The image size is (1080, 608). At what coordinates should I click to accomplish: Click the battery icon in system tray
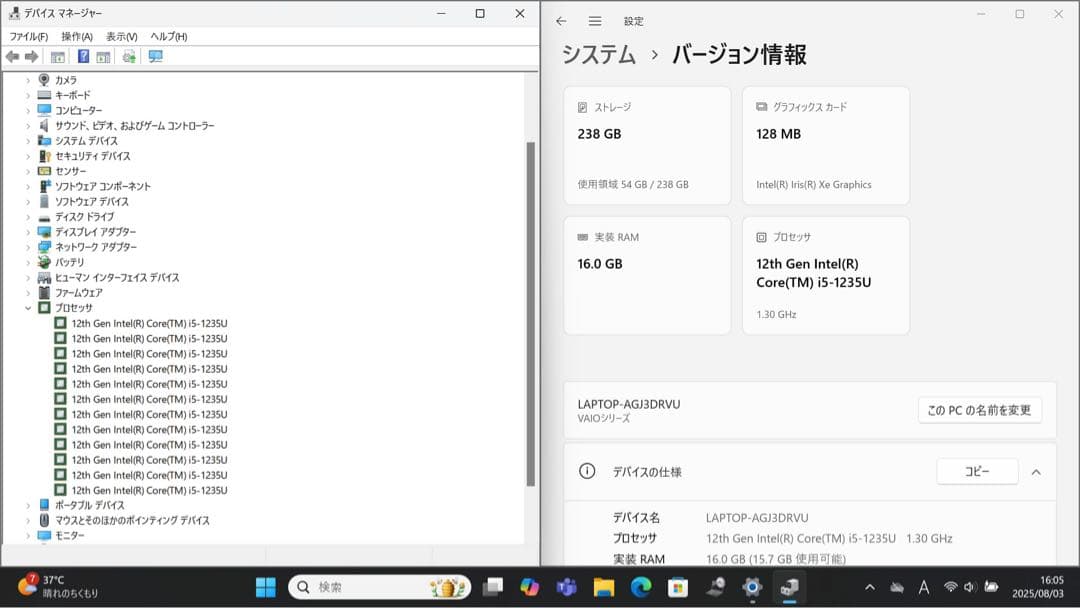pos(991,587)
